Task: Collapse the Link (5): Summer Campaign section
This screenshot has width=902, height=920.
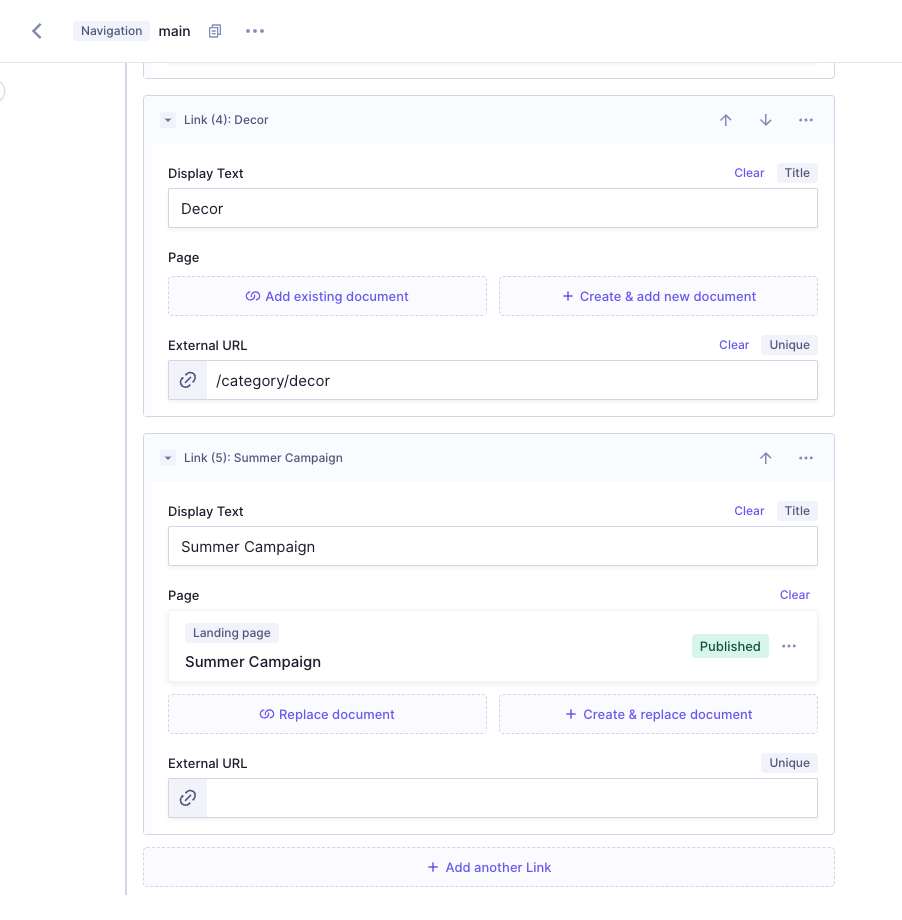Action: point(168,458)
